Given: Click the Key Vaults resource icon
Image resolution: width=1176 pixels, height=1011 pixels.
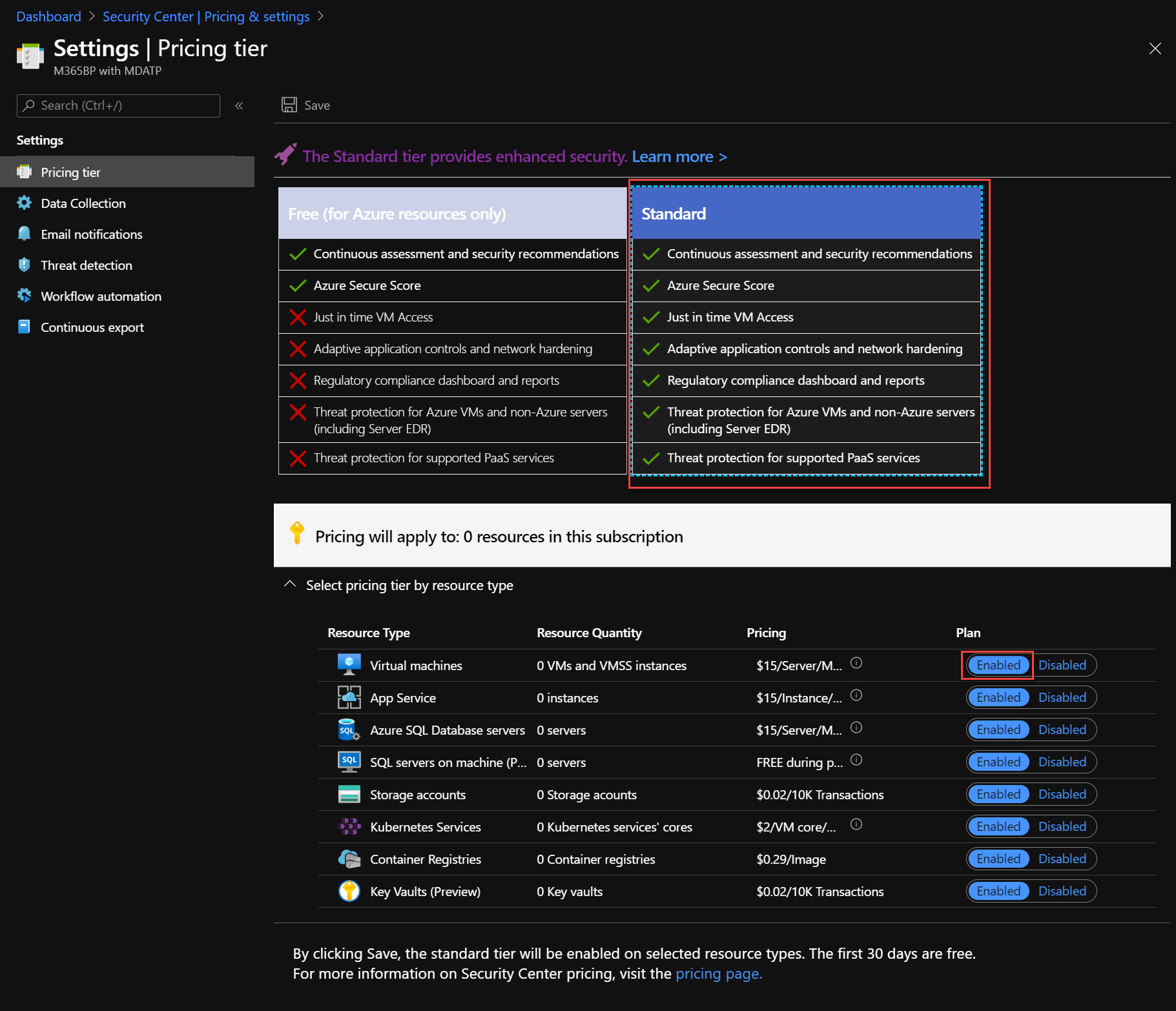Looking at the screenshot, I should 349,891.
